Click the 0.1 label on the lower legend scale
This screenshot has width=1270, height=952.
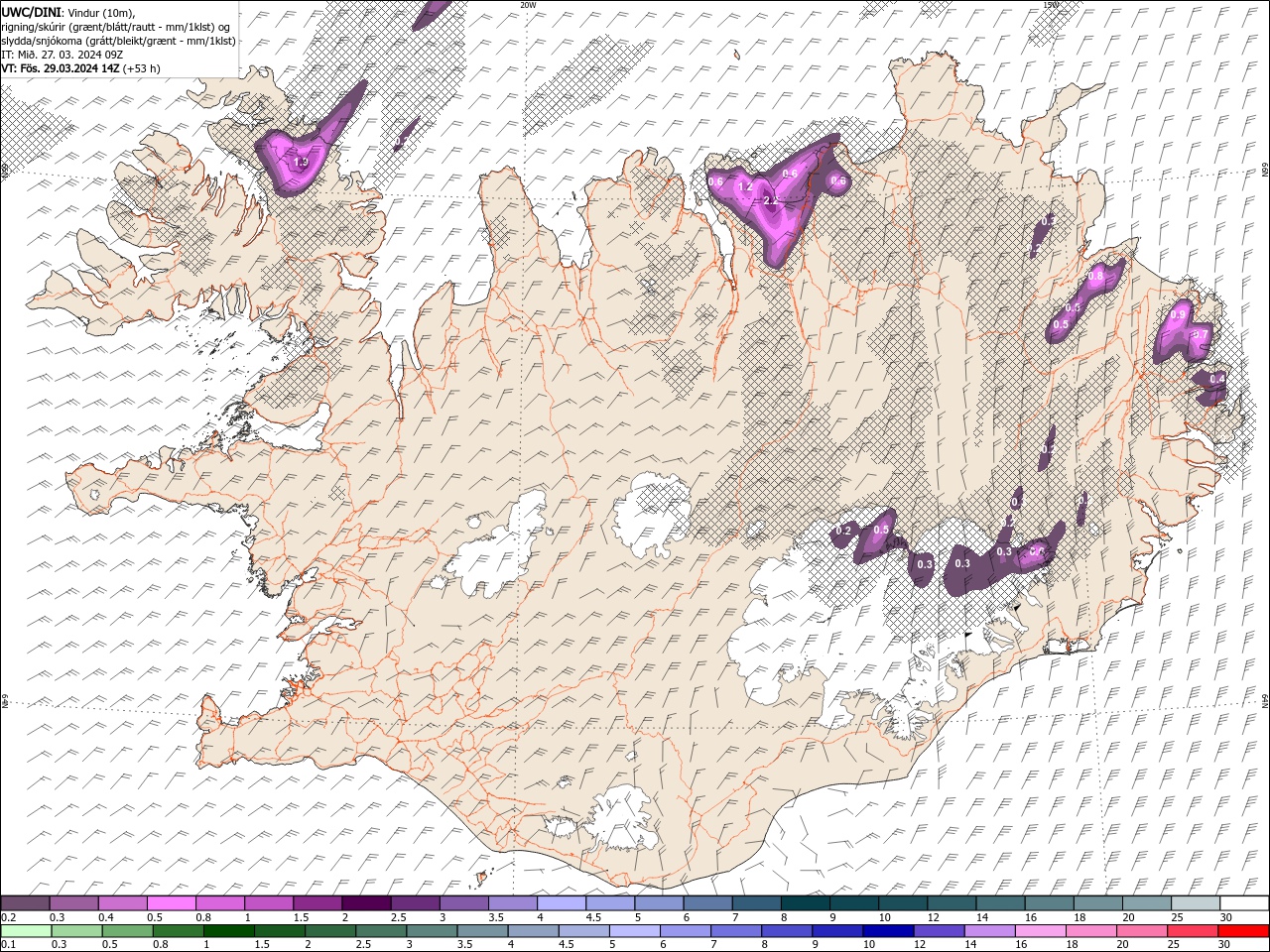tap(8, 945)
